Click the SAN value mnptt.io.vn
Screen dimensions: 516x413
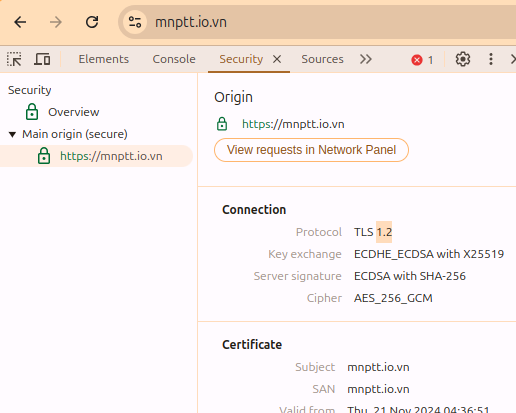(x=378, y=389)
